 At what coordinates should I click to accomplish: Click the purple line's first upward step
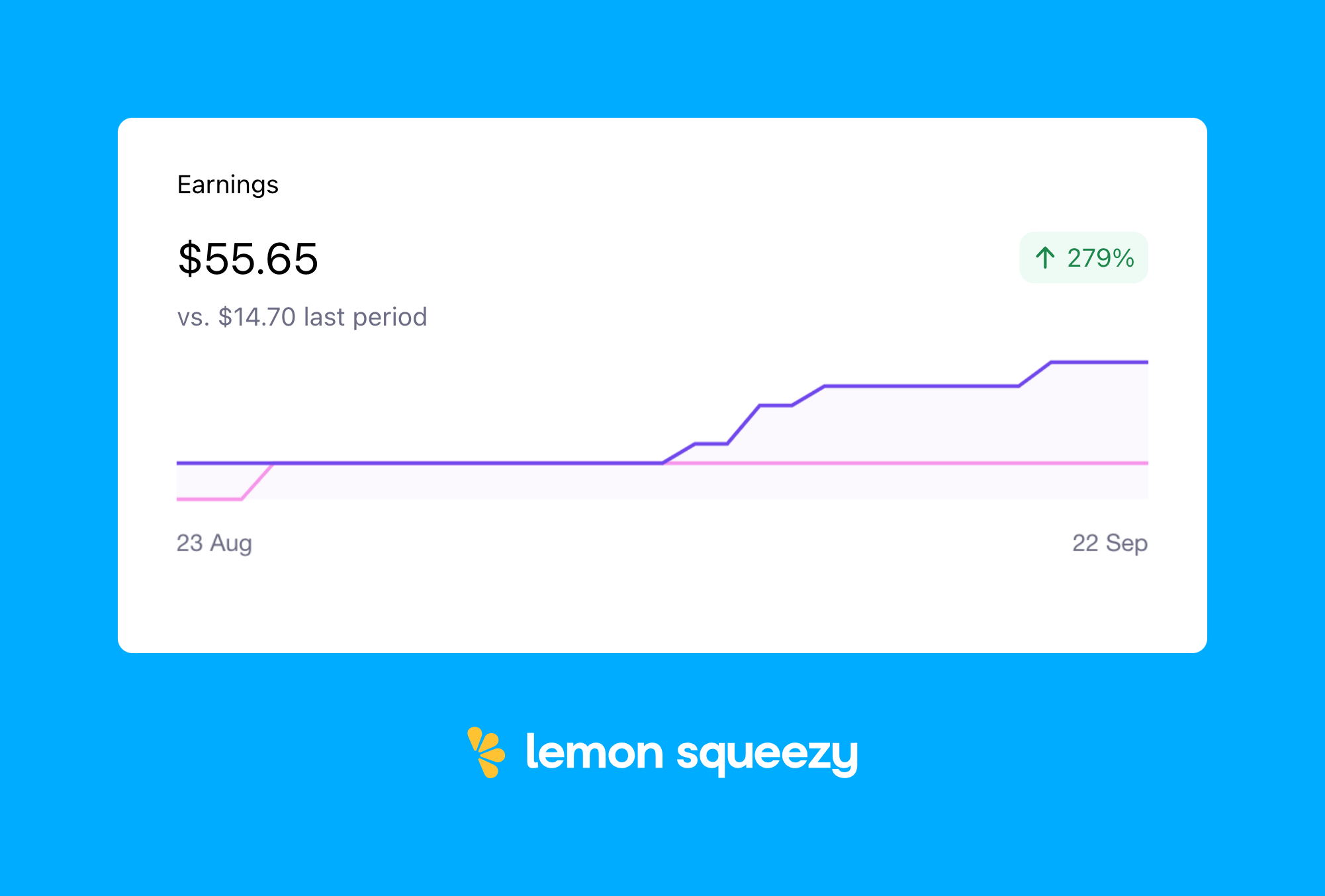point(678,453)
